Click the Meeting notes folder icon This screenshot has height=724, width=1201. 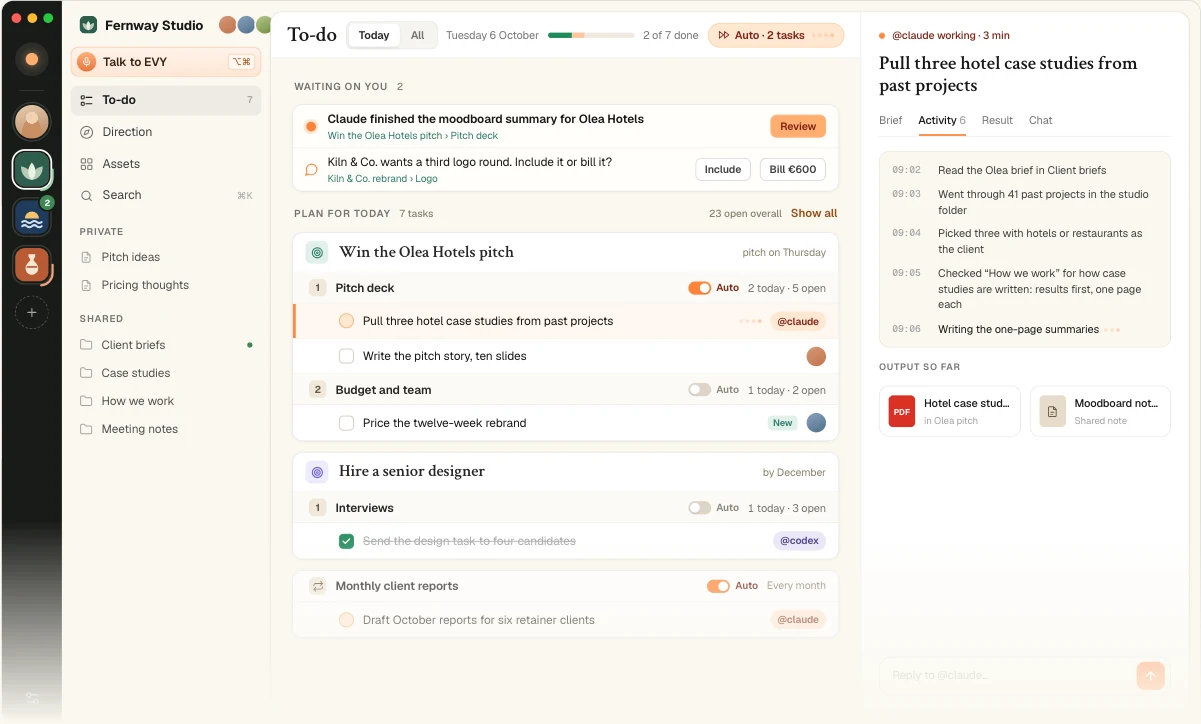(86, 429)
